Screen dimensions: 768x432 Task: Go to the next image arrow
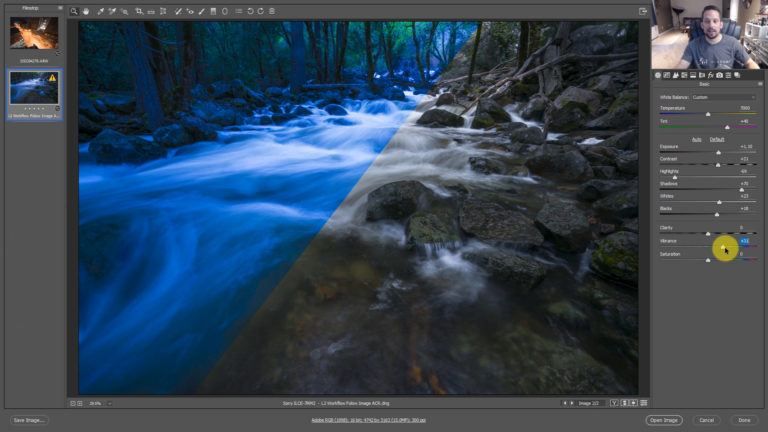click(x=572, y=403)
